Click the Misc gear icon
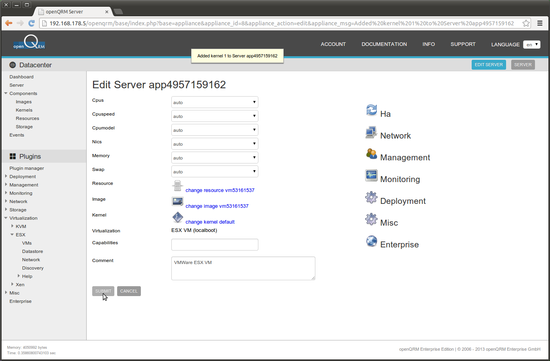The image size is (550, 361). [371, 219]
